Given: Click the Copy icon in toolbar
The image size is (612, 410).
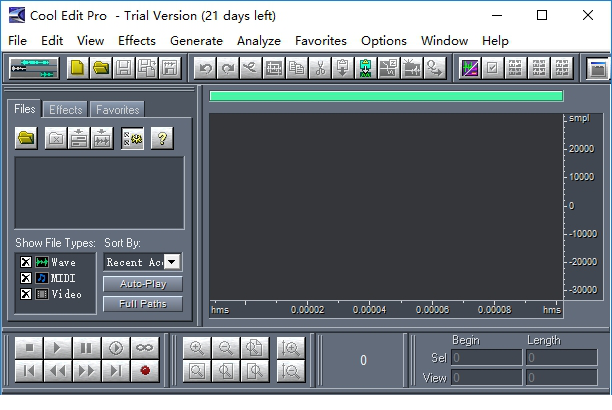Looking at the screenshot, I should point(297,68).
